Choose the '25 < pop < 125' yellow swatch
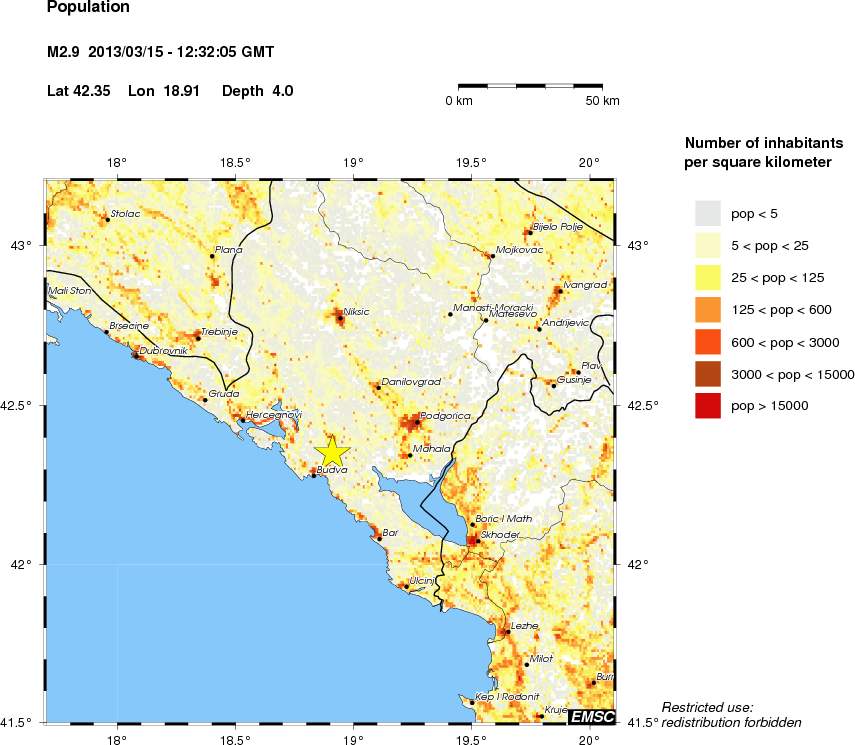The height and width of the screenshot is (745, 855). tap(708, 277)
